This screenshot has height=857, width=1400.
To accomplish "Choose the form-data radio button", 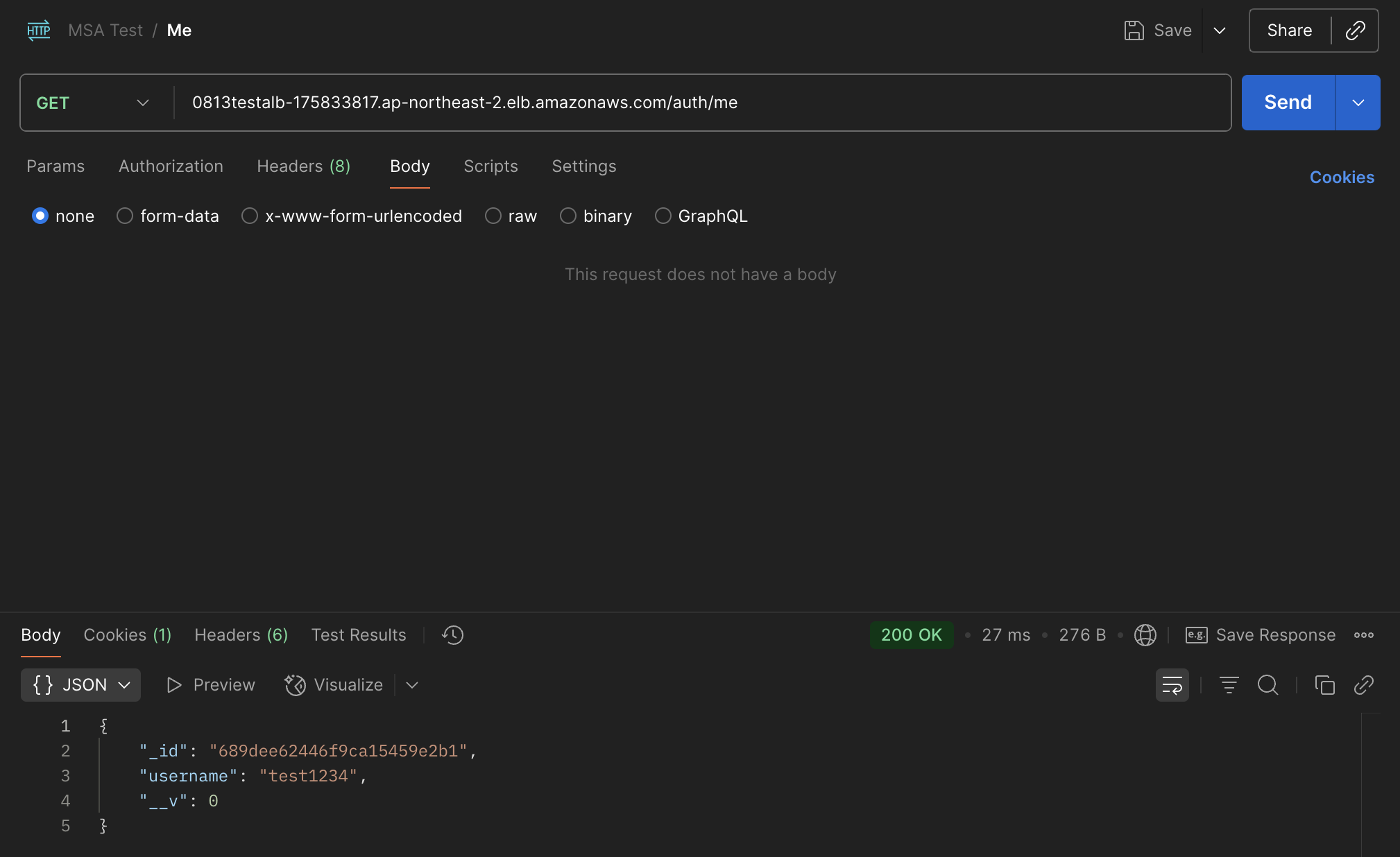I will pos(125,216).
